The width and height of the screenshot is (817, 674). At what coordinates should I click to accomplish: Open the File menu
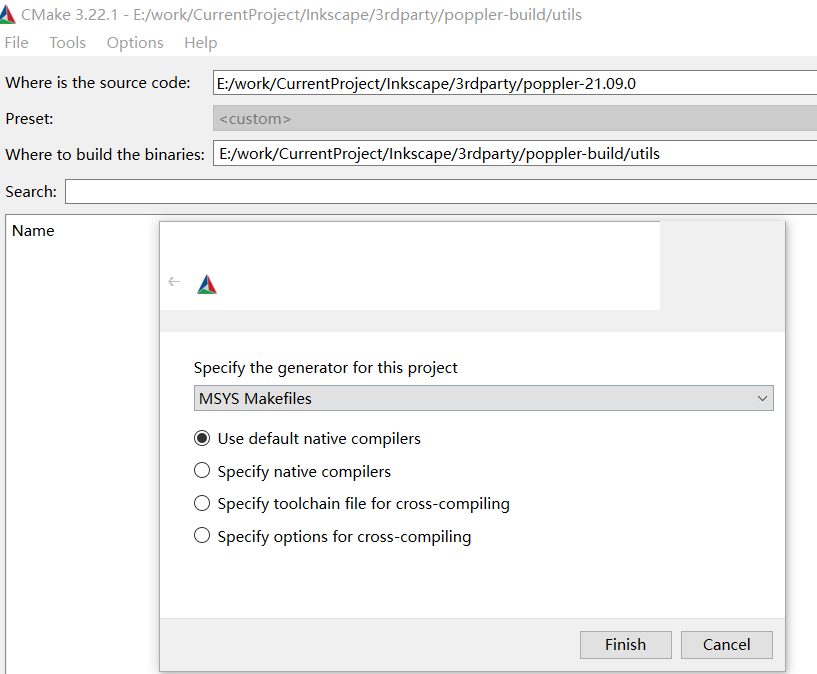[x=16, y=43]
